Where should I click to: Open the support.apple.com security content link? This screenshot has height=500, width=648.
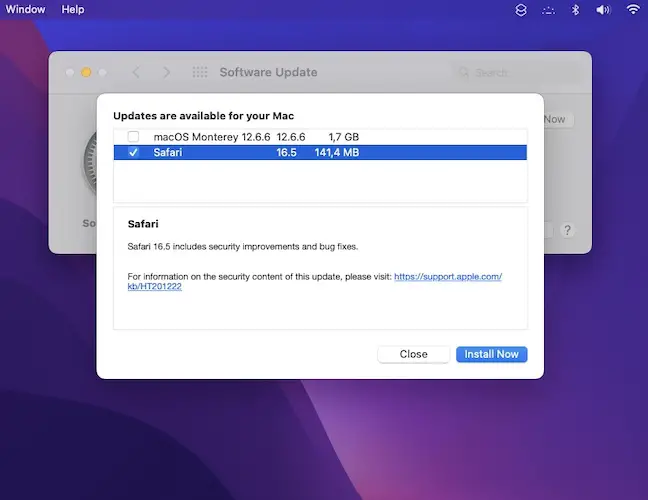click(x=448, y=276)
